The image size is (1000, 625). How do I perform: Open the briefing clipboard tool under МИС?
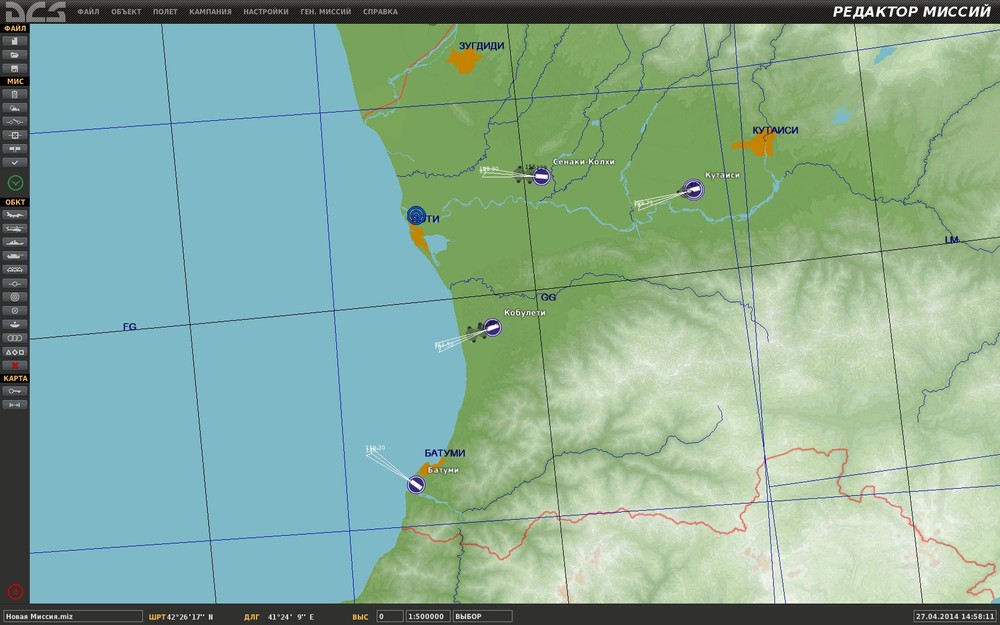[x=15, y=94]
